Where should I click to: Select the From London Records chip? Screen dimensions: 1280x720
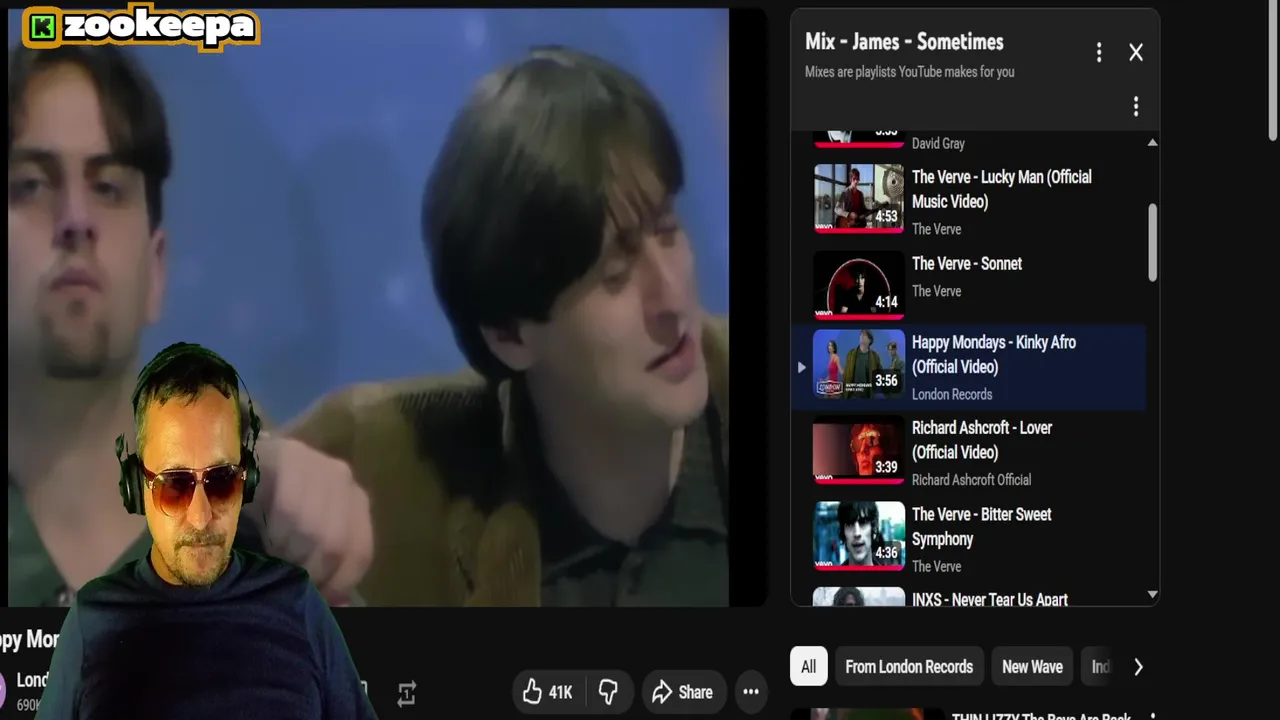909,667
